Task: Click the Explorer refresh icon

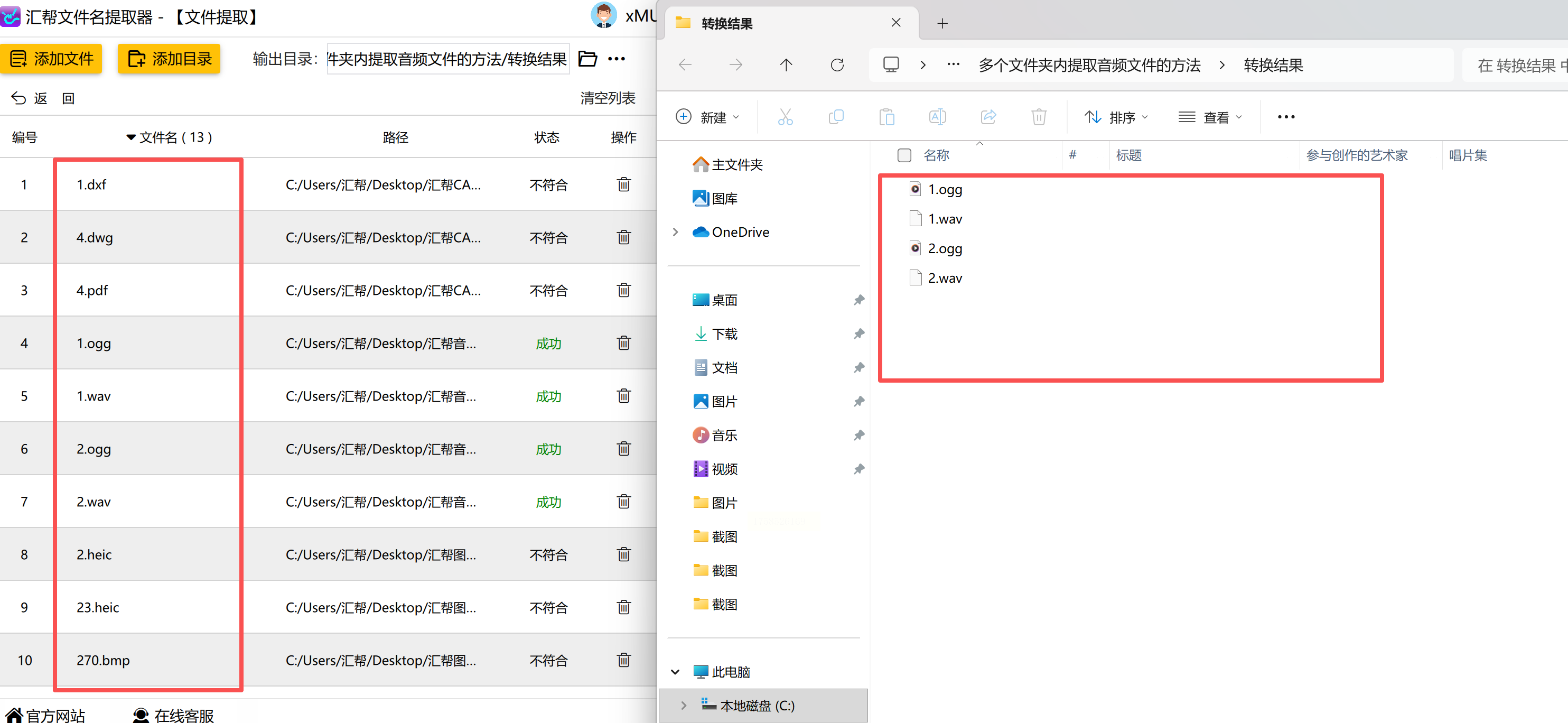Action: point(837,64)
